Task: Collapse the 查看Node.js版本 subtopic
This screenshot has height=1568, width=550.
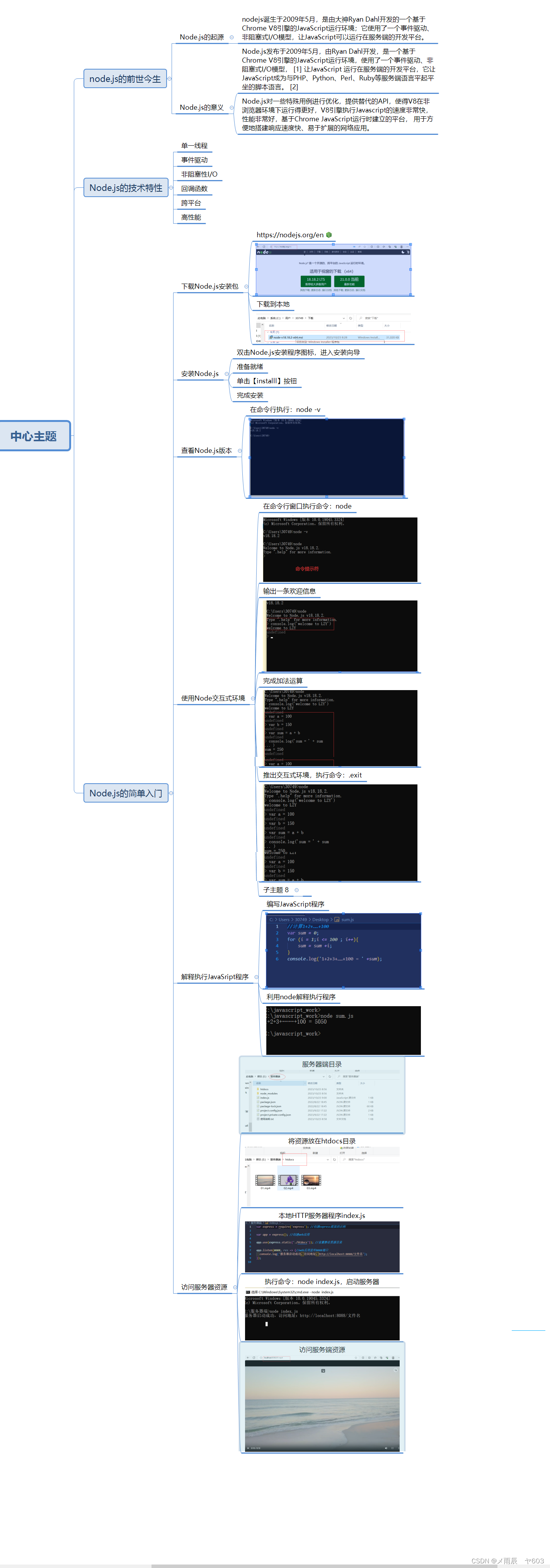Action: point(239,451)
